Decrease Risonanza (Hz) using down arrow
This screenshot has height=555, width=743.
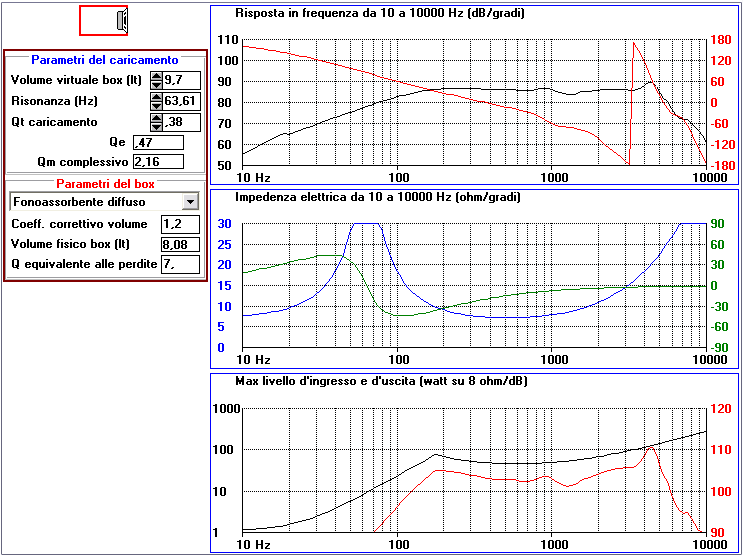pos(156,106)
